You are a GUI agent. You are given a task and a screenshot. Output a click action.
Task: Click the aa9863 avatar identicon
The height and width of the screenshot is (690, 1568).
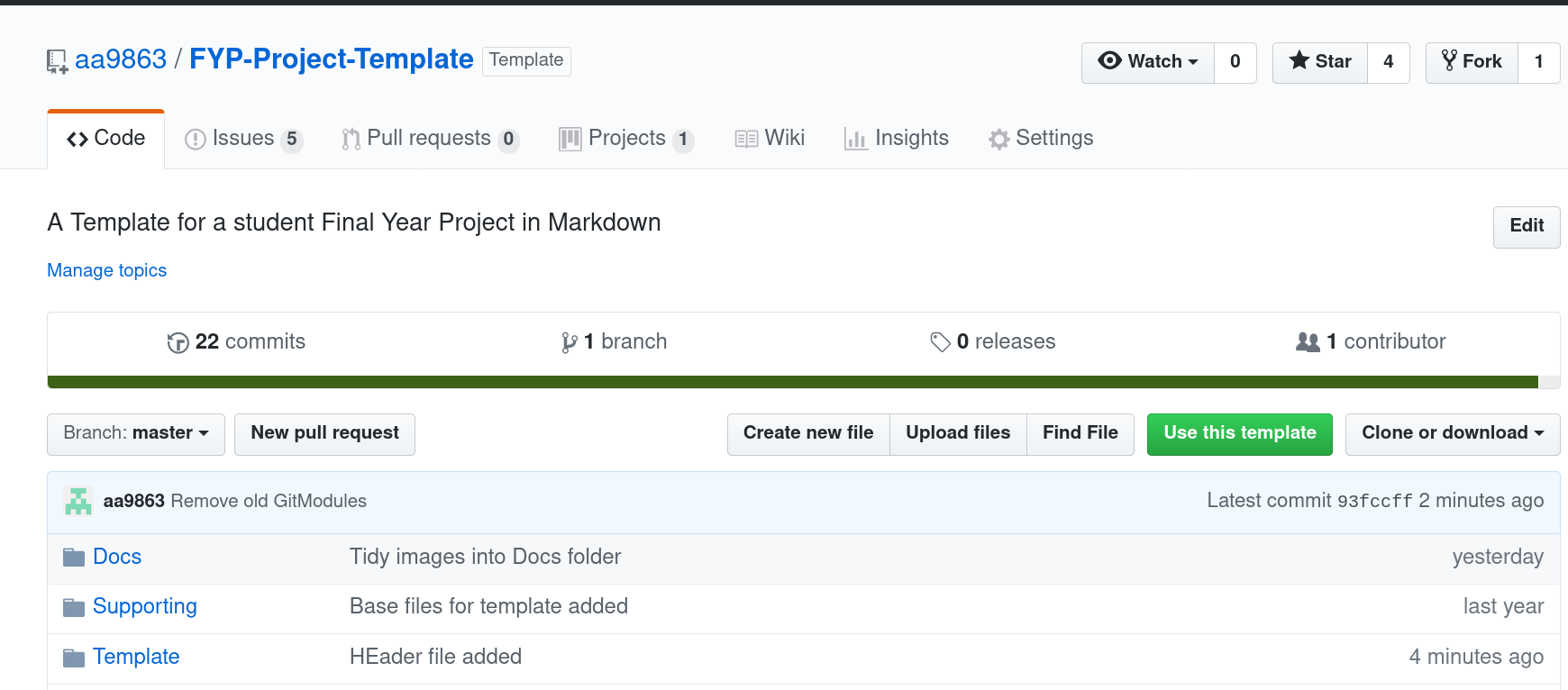pos(78,501)
